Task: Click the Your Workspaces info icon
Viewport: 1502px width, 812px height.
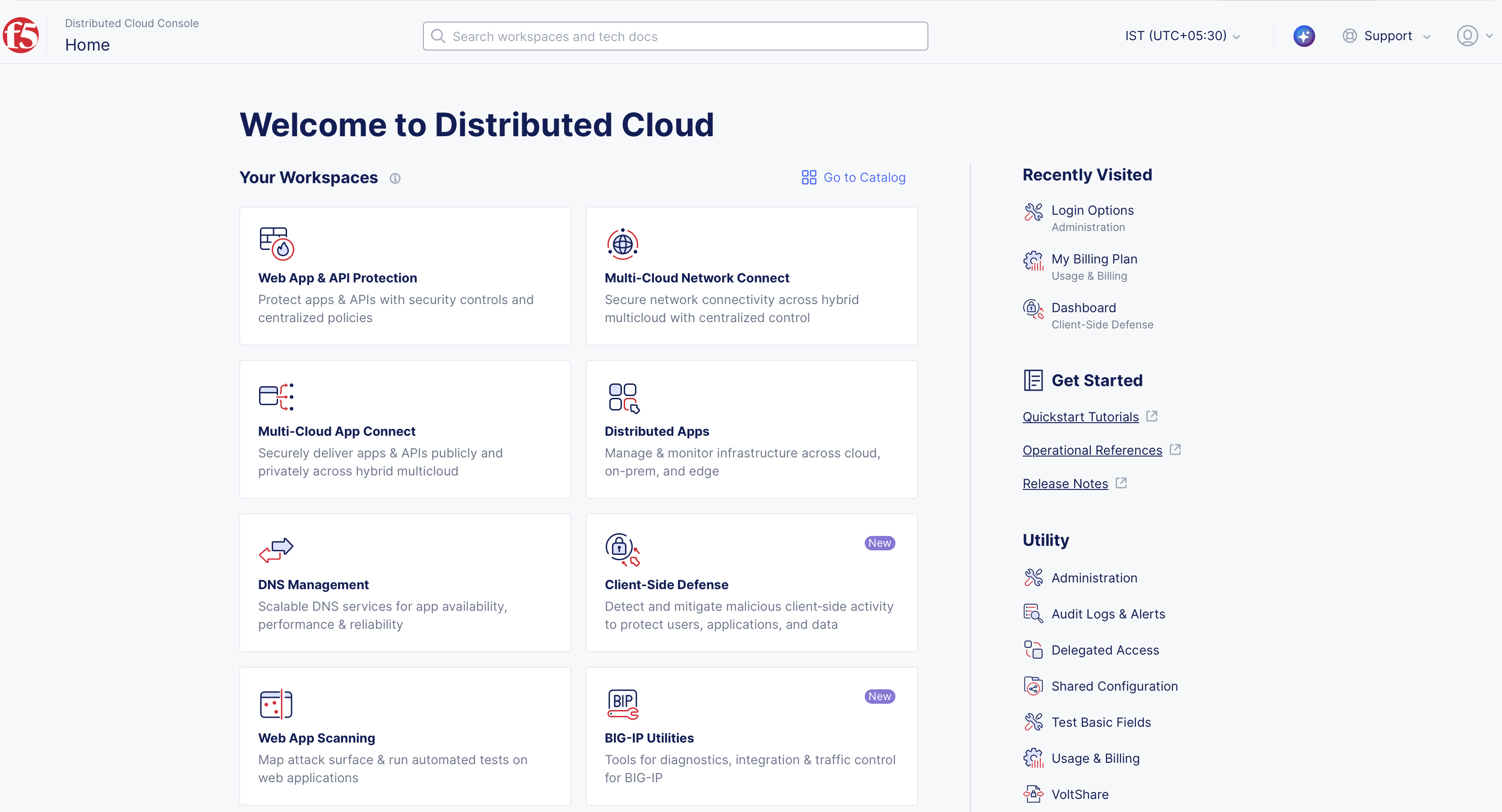Action: [395, 178]
